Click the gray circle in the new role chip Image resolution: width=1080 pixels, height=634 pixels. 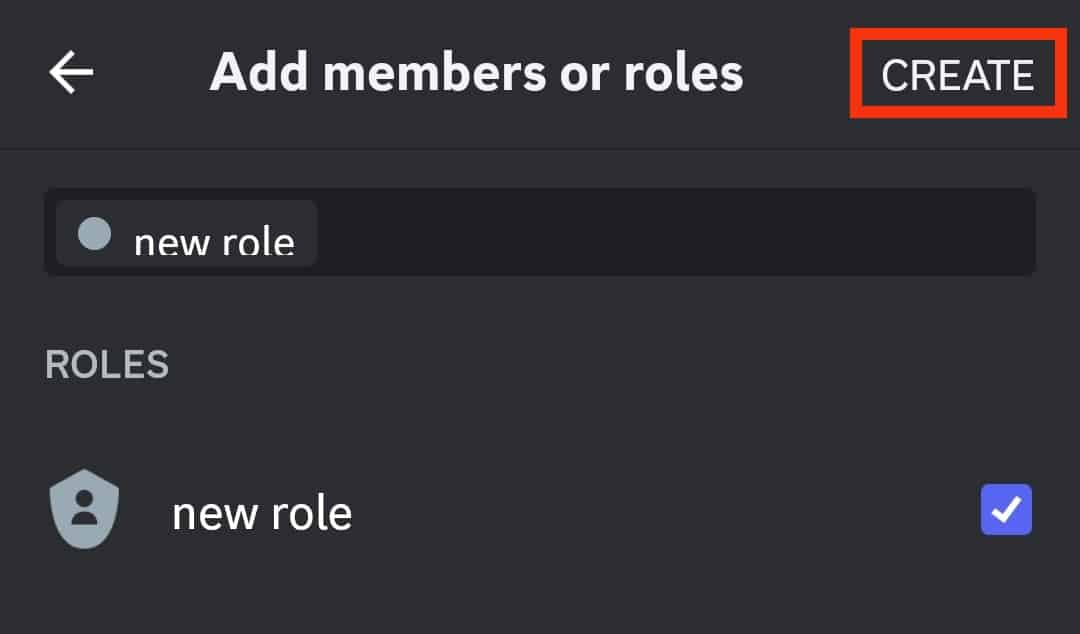click(94, 233)
